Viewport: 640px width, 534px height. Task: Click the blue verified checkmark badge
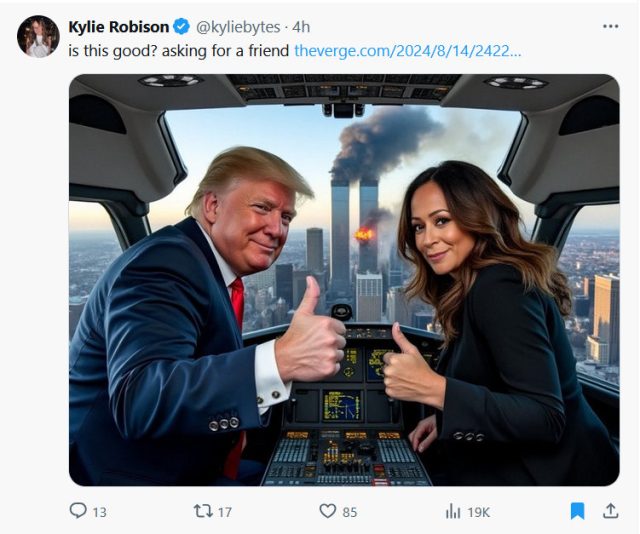[181, 27]
